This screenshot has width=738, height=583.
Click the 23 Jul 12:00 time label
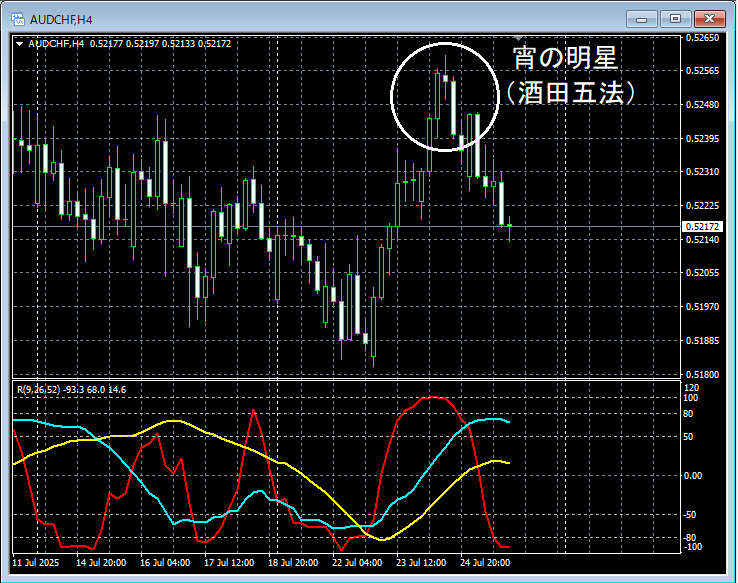pyautogui.click(x=421, y=563)
